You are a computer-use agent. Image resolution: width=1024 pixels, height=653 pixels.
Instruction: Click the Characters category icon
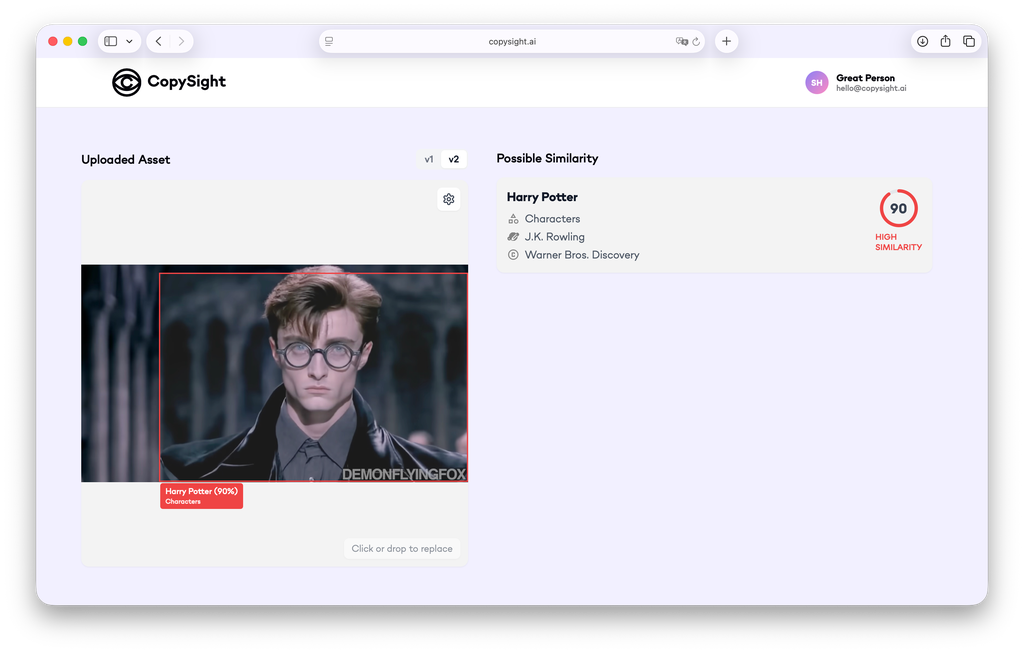click(x=513, y=219)
